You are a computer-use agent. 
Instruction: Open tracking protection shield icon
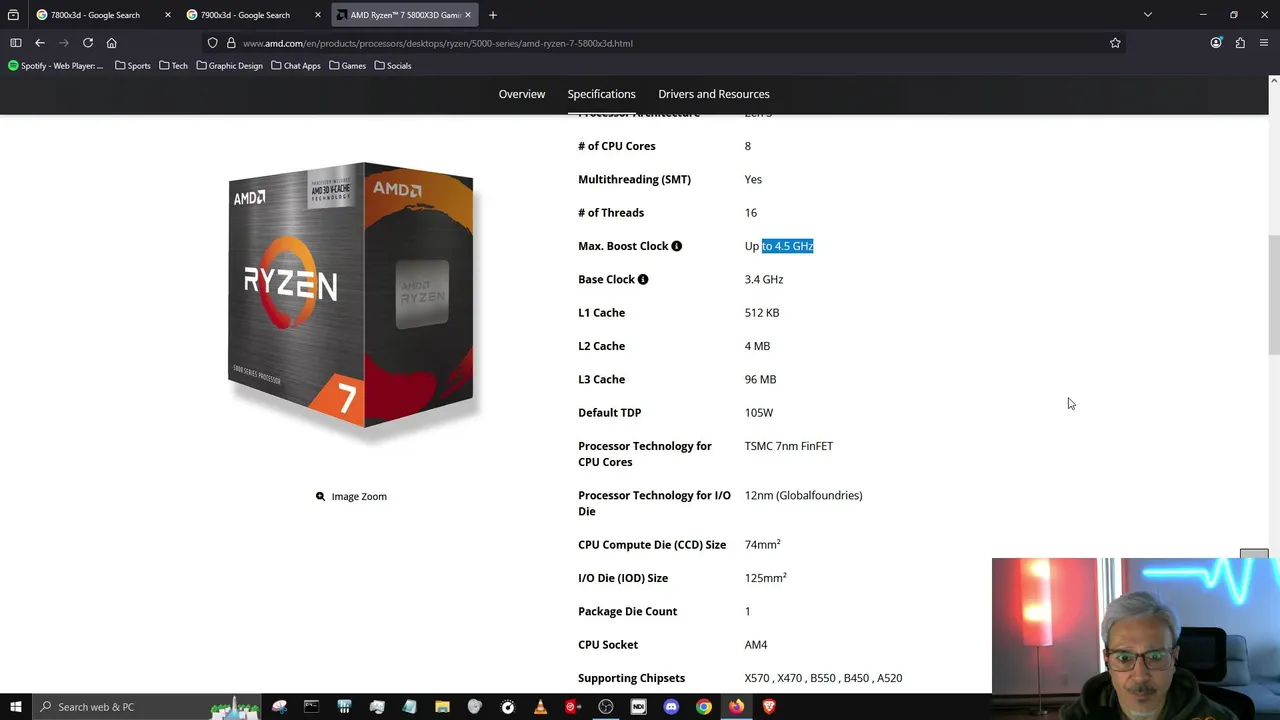click(x=213, y=43)
